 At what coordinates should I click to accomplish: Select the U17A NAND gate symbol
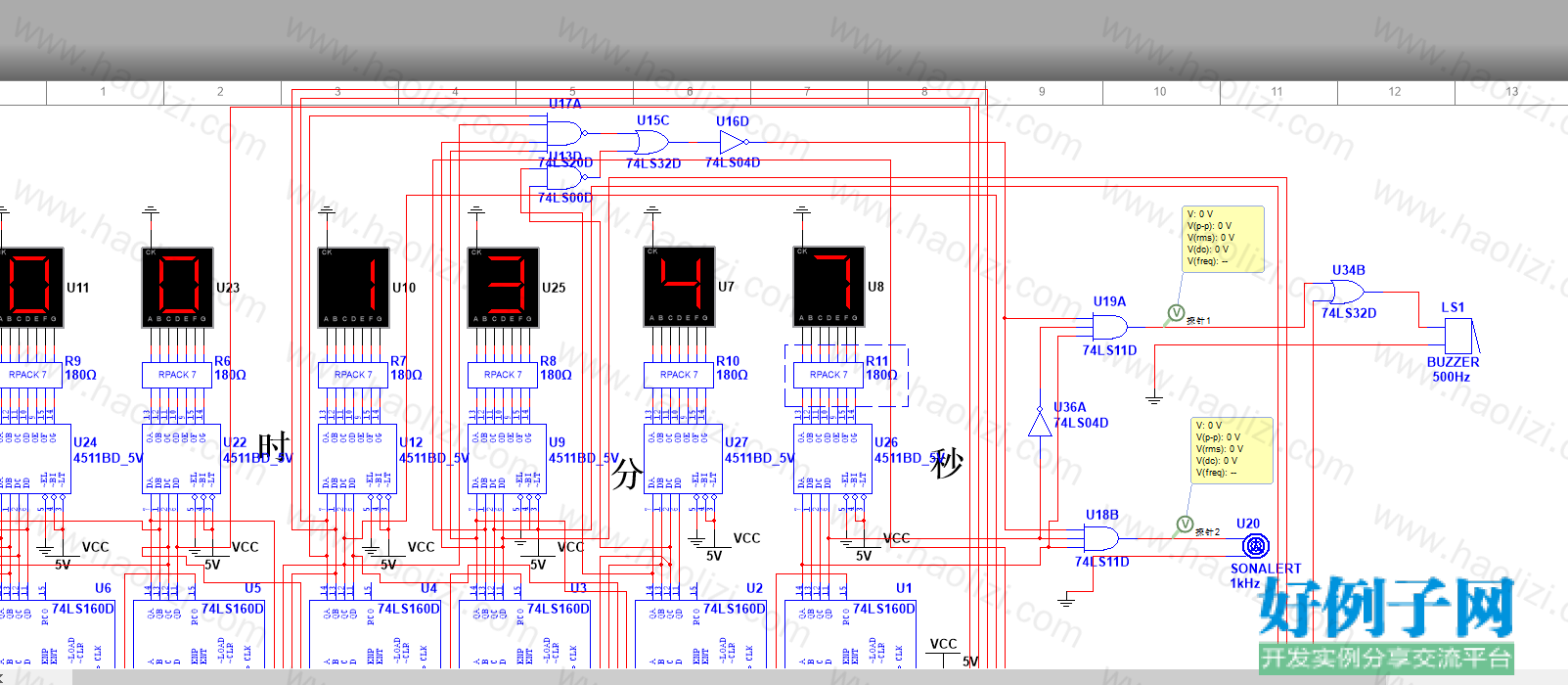tap(567, 132)
